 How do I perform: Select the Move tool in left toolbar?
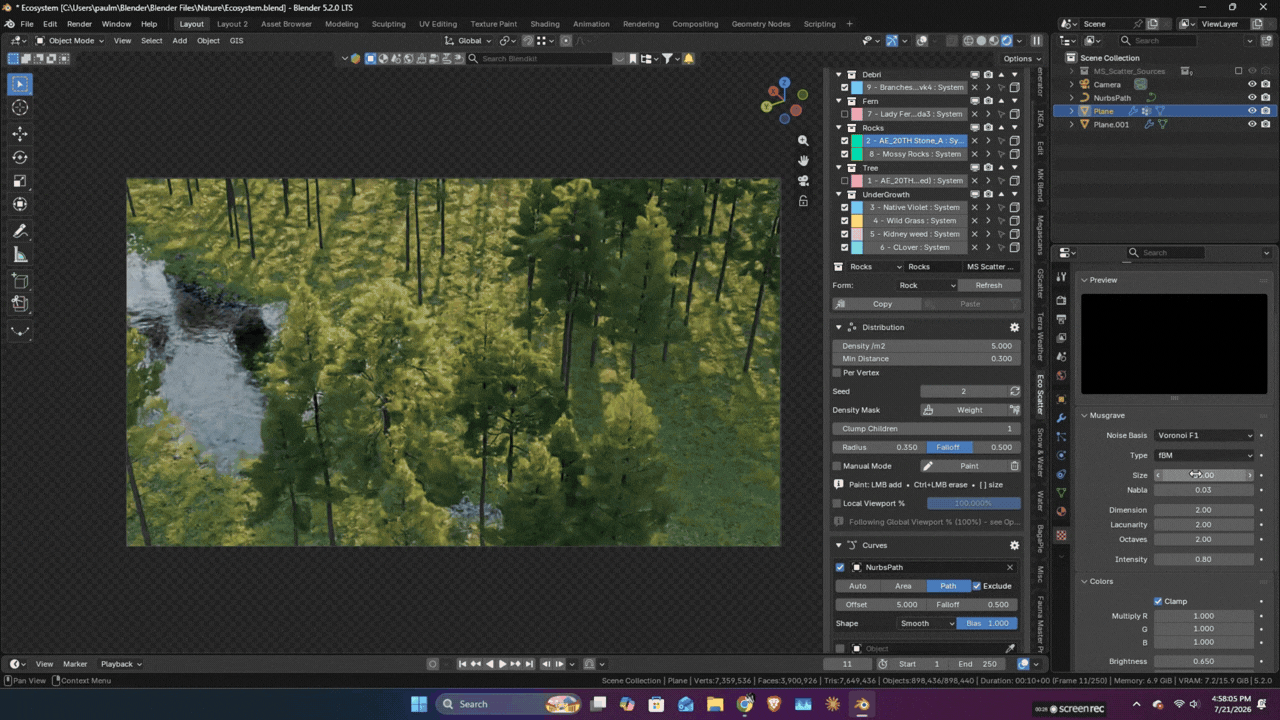coord(20,134)
